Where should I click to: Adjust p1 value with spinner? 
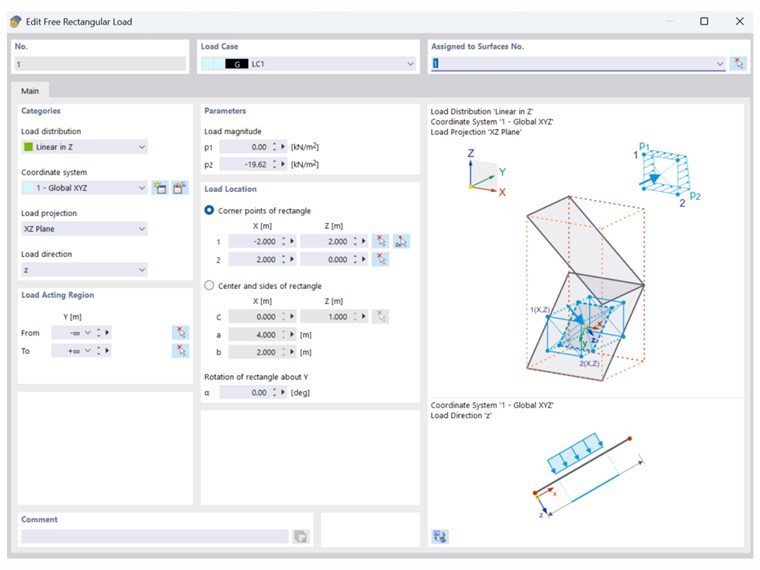pos(274,147)
